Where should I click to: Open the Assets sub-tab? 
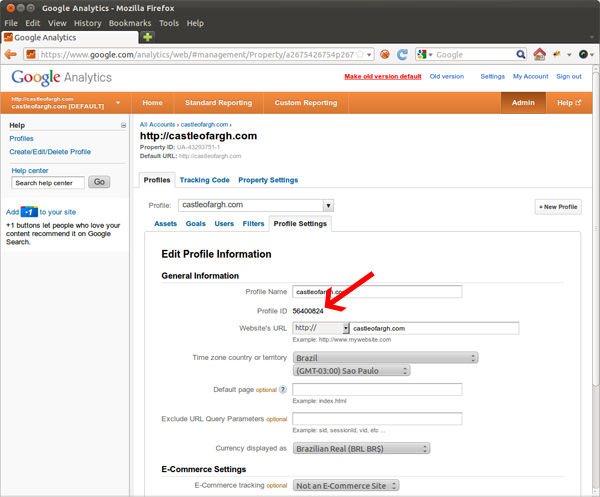[165, 223]
